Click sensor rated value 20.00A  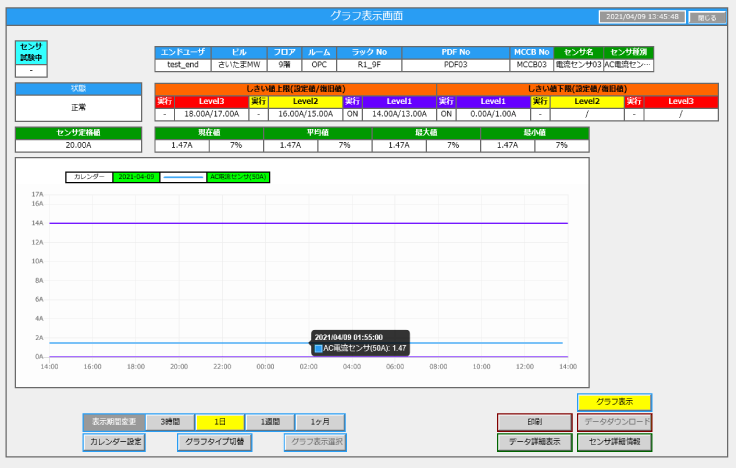point(78,146)
